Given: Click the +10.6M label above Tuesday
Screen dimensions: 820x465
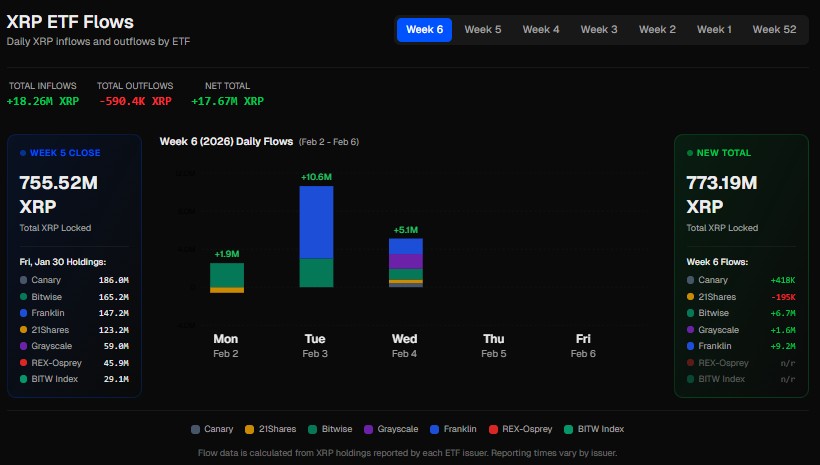Looking at the screenshot, I should point(316,177).
